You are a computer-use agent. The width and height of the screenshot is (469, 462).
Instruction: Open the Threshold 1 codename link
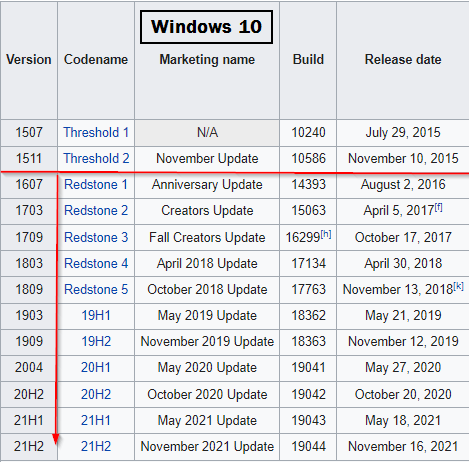[x=96, y=132]
